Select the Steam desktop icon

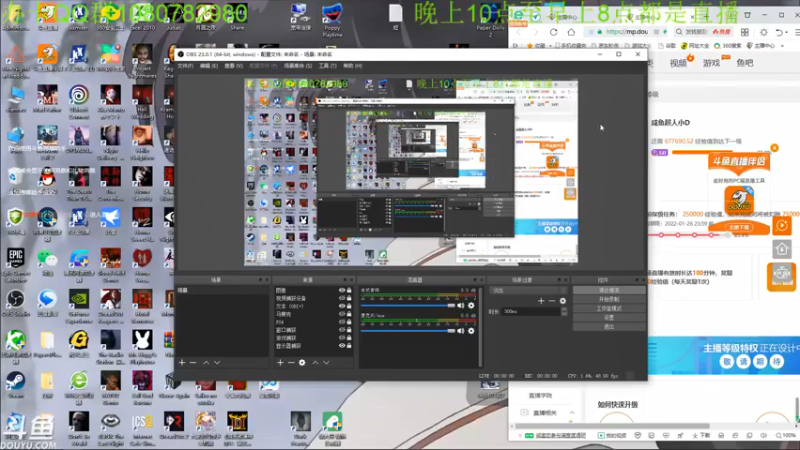coord(15,385)
